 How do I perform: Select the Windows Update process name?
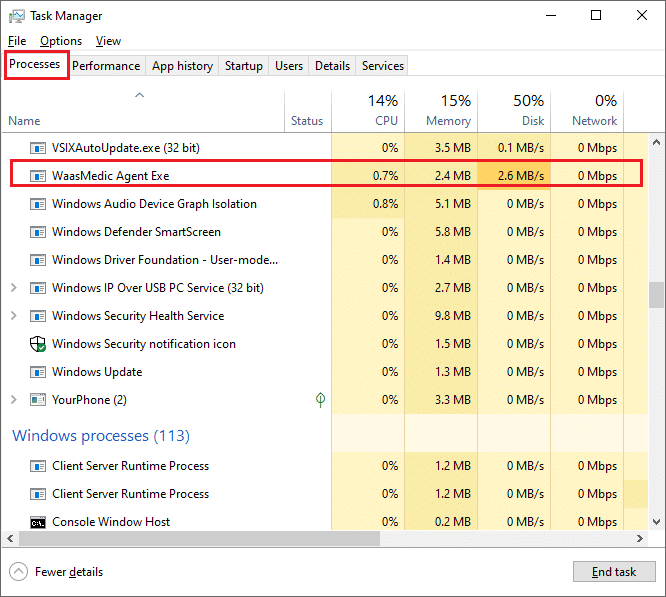(x=97, y=372)
